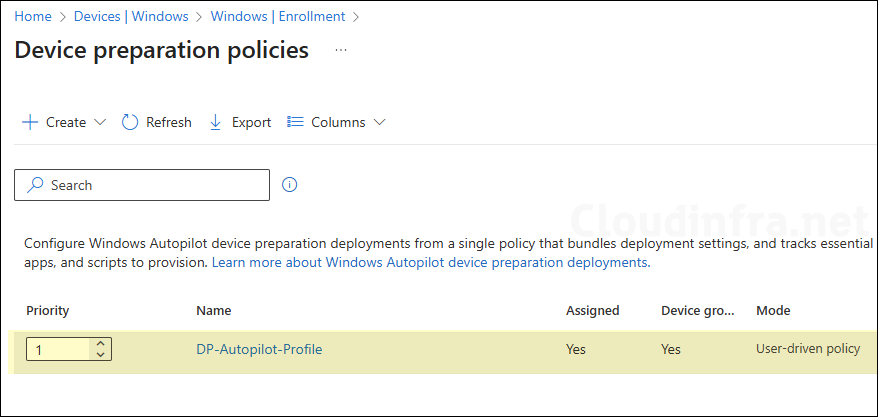878x417 pixels.
Task: Expand the Create dropdown chevron
Action: [100, 122]
